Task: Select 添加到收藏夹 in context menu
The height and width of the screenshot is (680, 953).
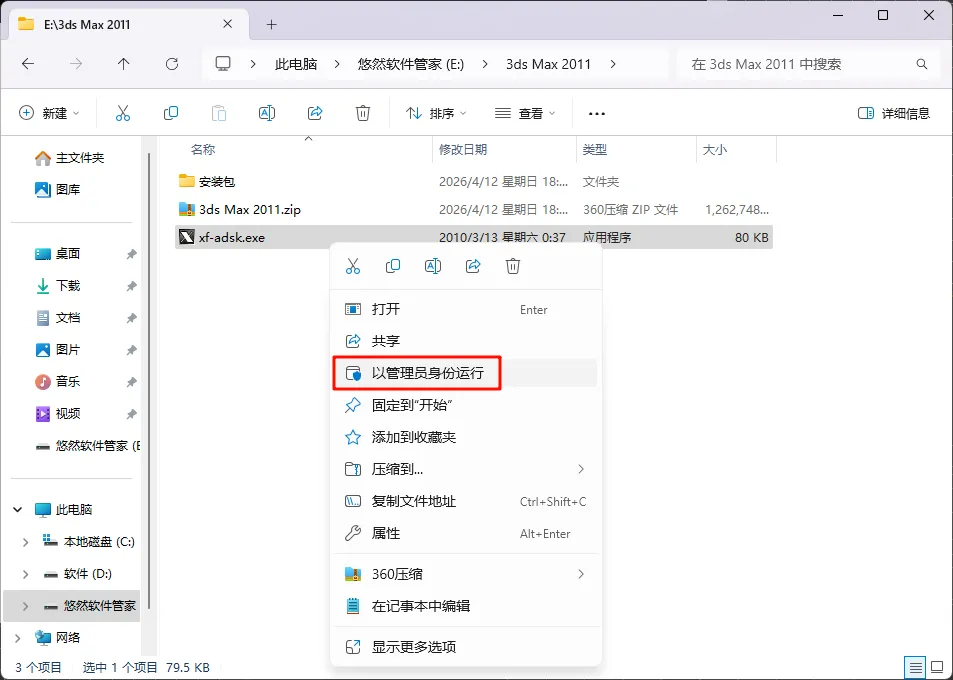Action: coord(466,437)
